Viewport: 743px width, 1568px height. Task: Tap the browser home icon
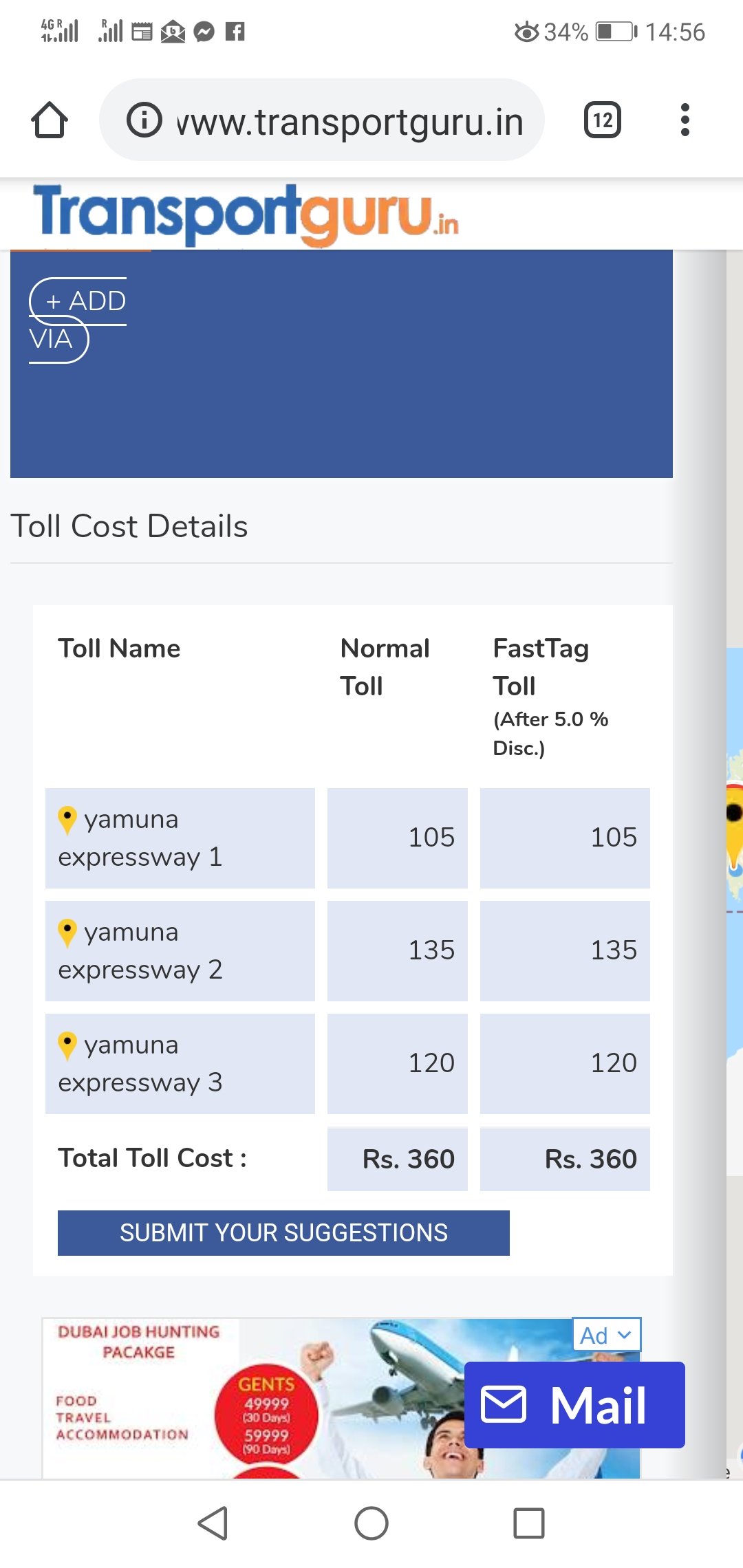coord(50,120)
